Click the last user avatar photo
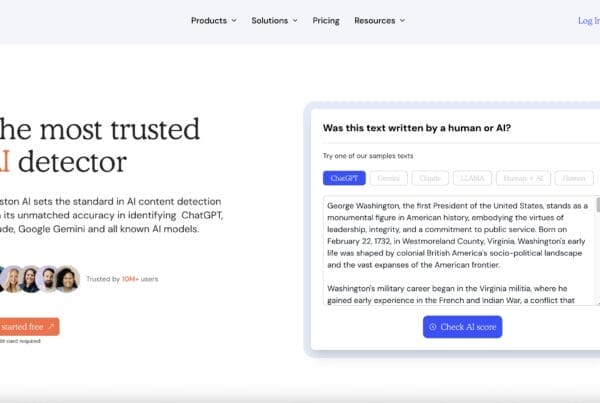The width and height of the screenshot is (600, 403). coord(67,279)
